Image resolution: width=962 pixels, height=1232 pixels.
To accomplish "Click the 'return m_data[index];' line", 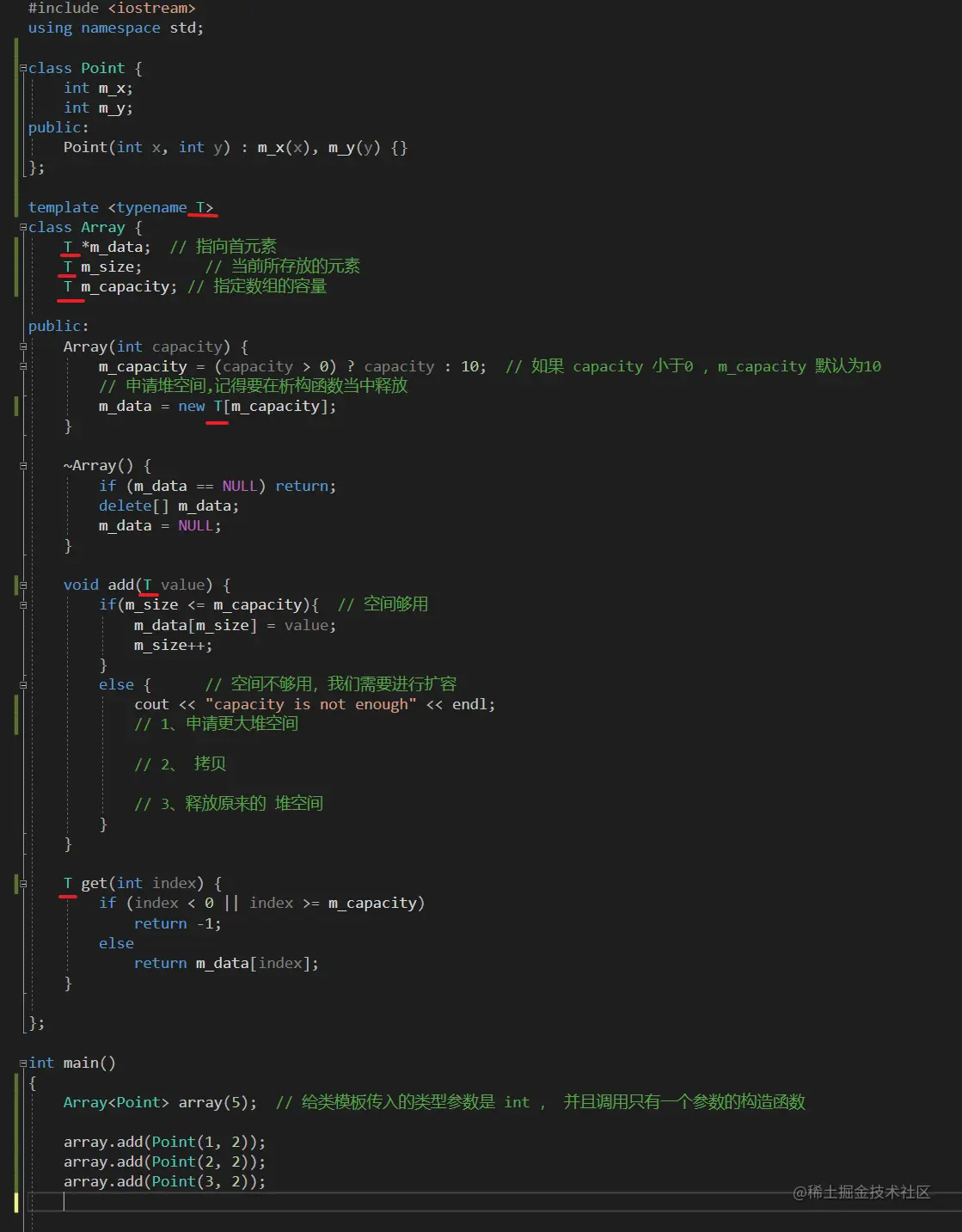I will pos(226,963).
